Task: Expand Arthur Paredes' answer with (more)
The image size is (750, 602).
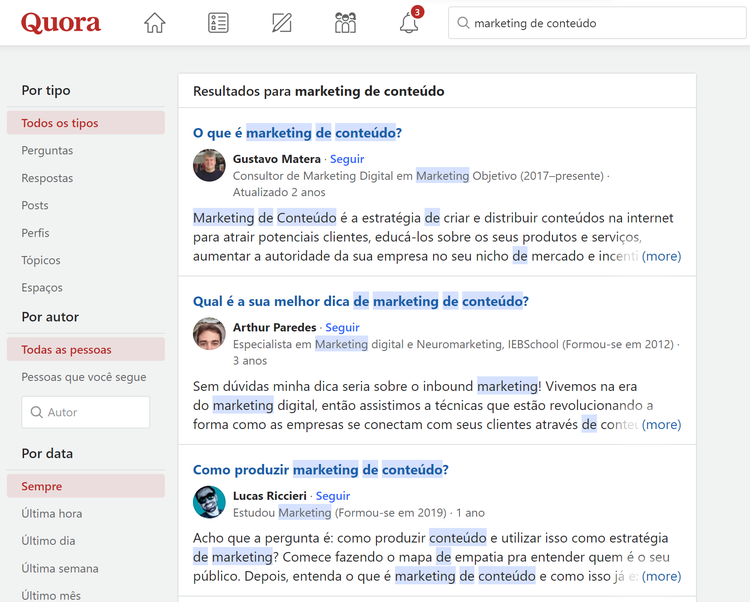Action: click(x=662, y=424)
